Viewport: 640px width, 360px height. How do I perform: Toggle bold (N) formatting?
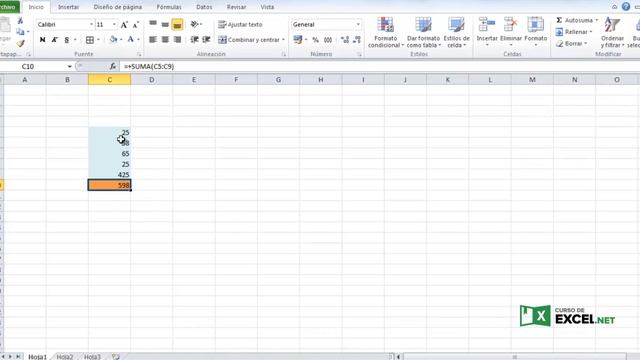[42, 40]
